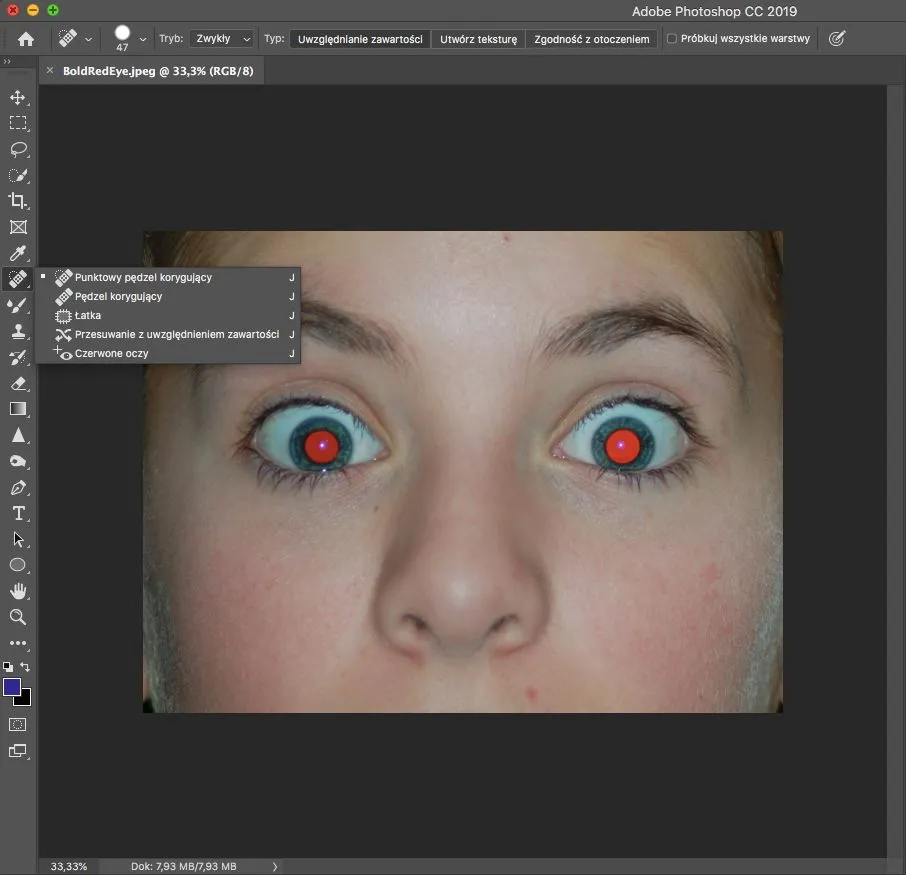The width and height of the screenshot is (906, 875).
Task: Activate the Zoom tool
Action: point(18,617)
